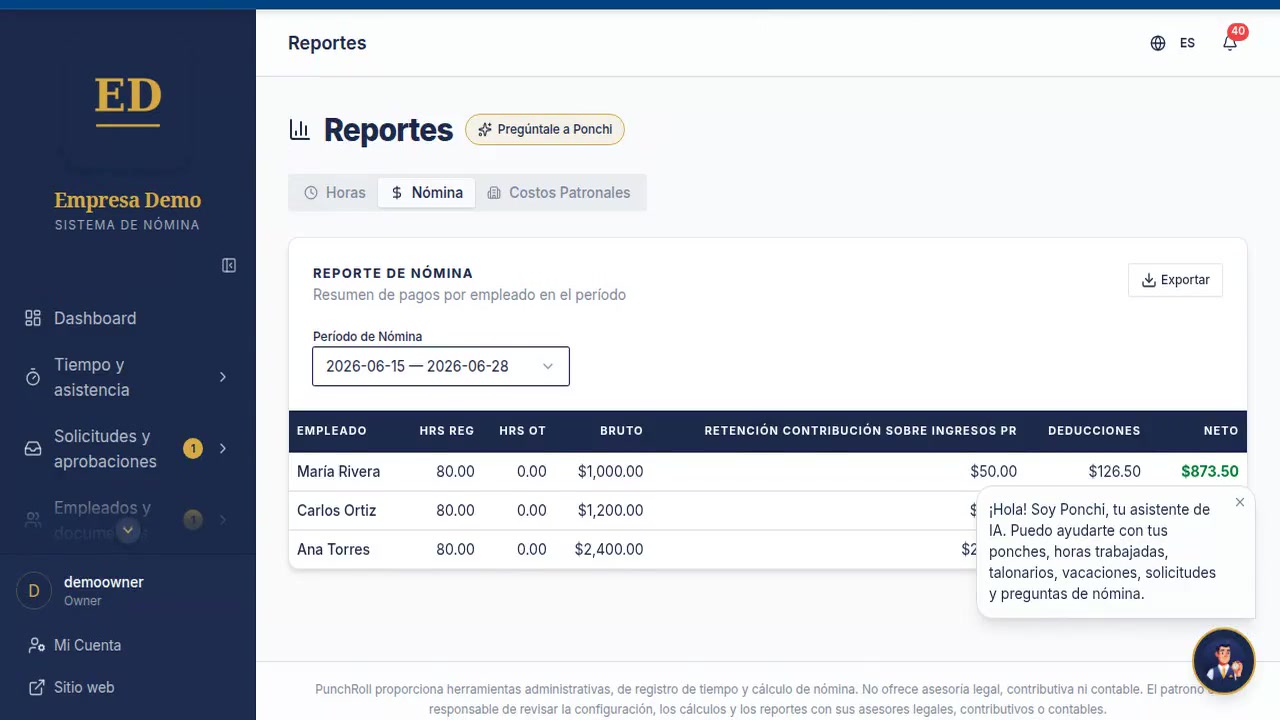Click Carlos Ortiz's gross $1,200.00
Viewport: 1280px width, 720px height.
pos(610,510)
